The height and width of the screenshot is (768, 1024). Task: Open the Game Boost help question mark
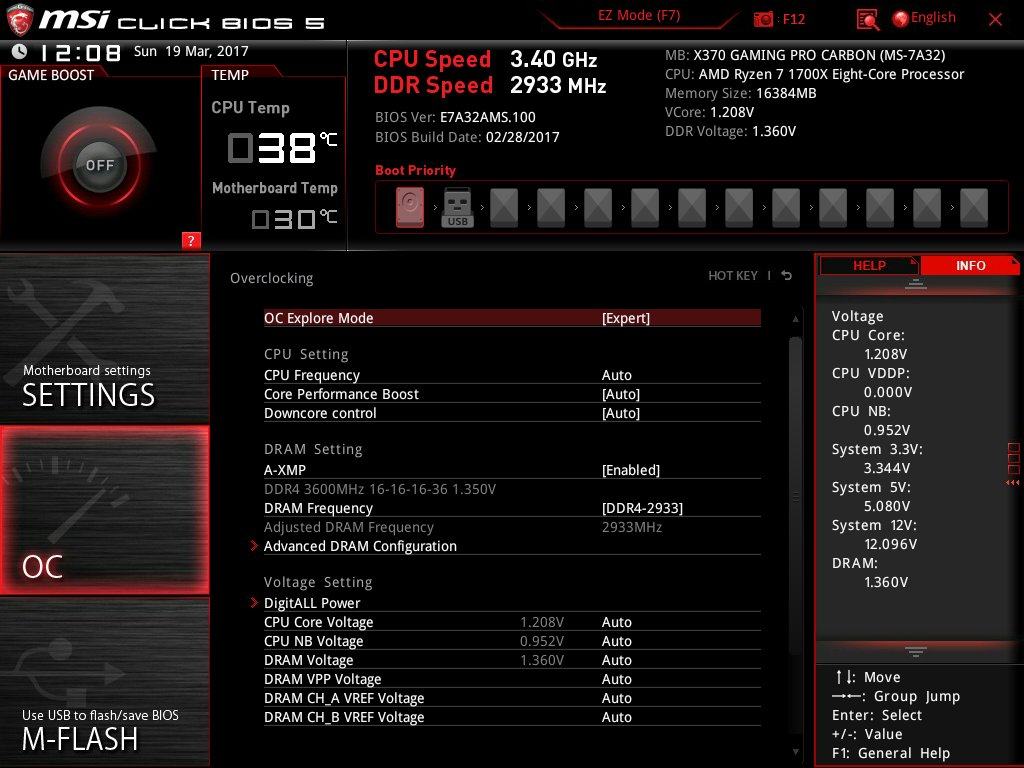(191, 240)
